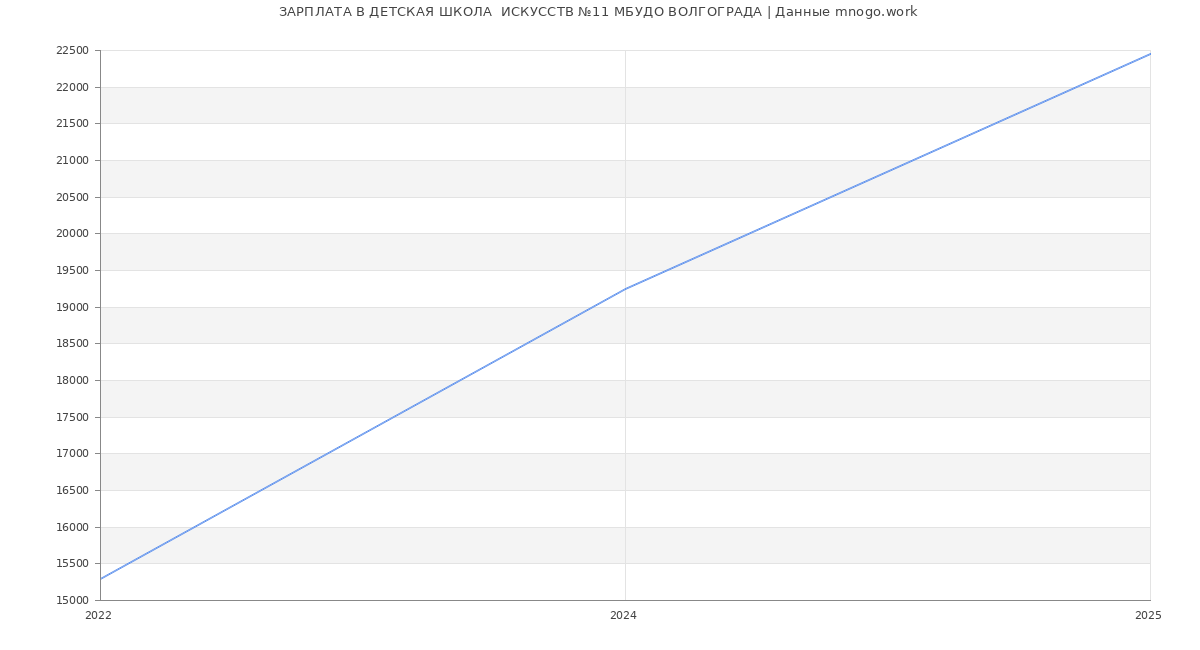Click the 2025 x-axis label
This screenshot has height=650, width=1200.
(1148, 616)
